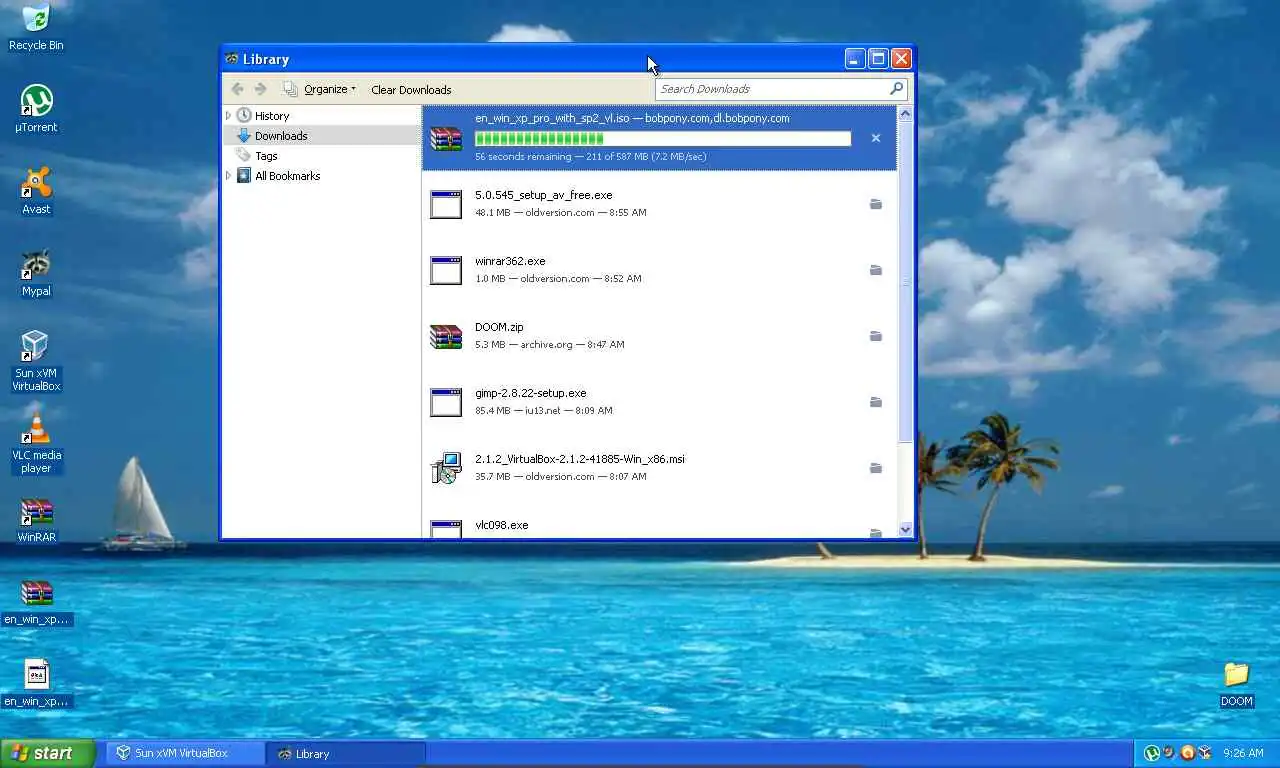This screenshot has width=1280, height=768.
Task: Open the Windows start menu
Action: point(47,753)
